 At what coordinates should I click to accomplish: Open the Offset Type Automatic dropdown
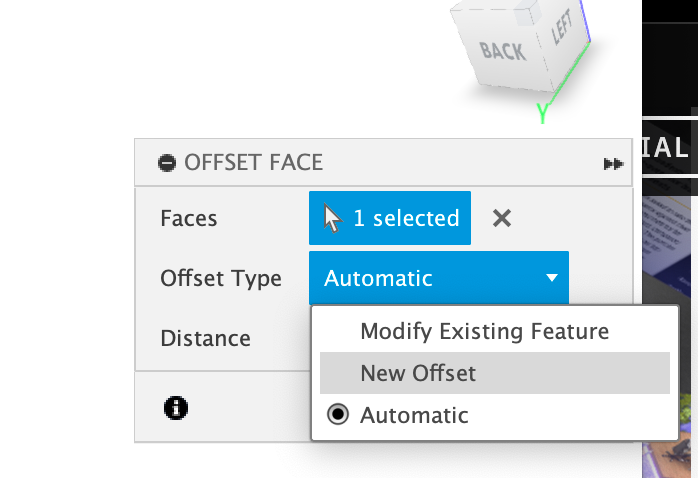(439, 278)
